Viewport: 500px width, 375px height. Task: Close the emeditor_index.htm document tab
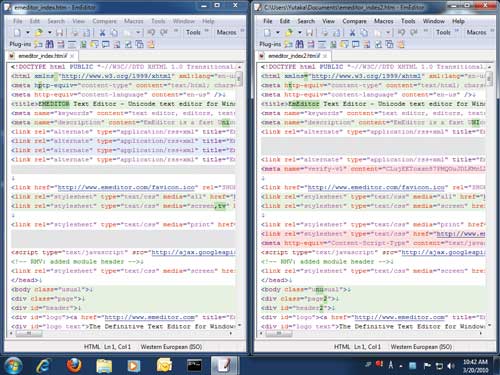[x=72, y=56]
